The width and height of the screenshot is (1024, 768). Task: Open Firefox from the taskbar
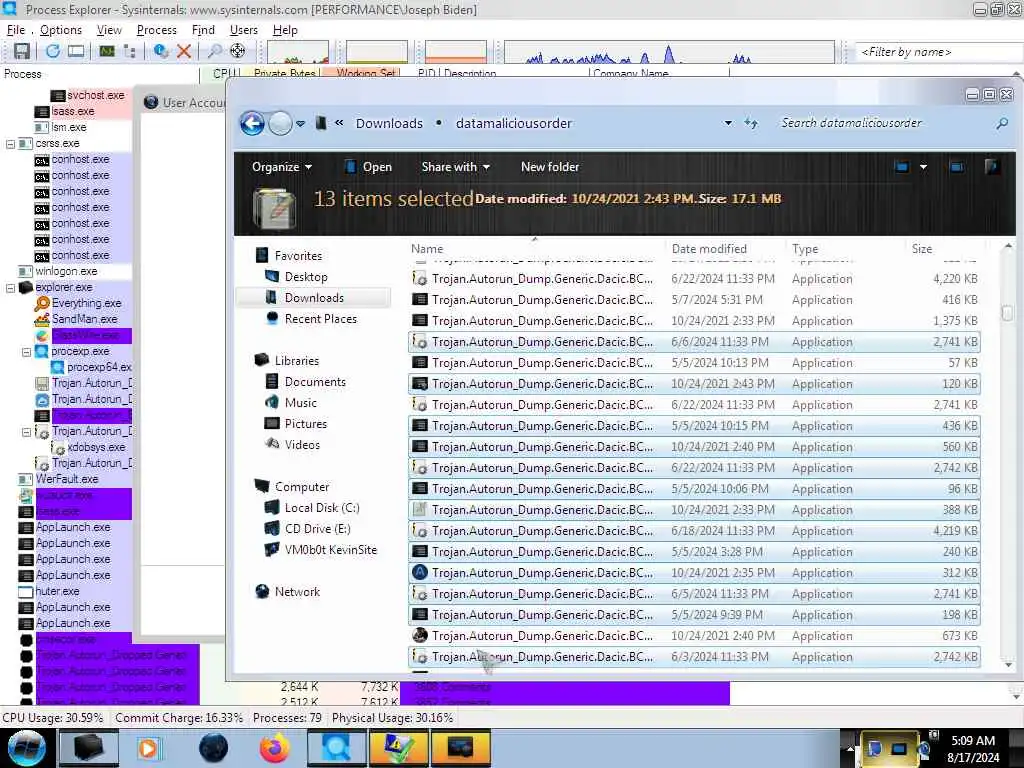[274, 748]
